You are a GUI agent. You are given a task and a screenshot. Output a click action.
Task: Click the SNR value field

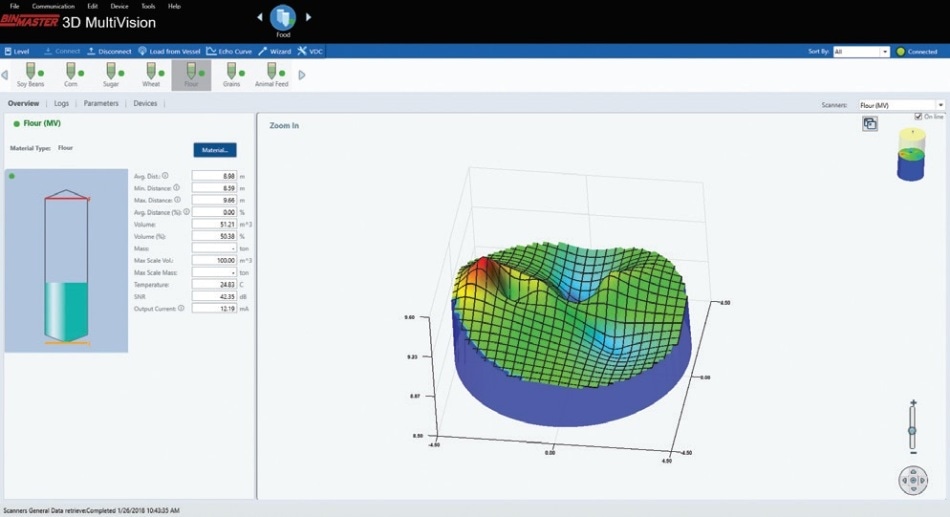click(214, 296)
